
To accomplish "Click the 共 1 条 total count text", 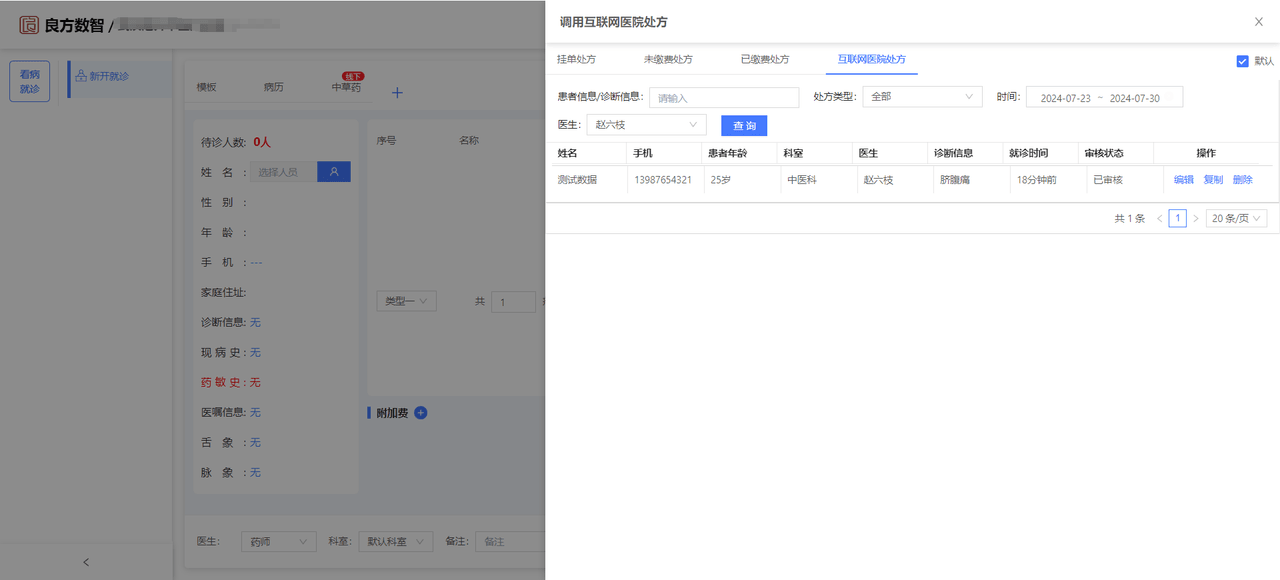I will [1130, 218].
